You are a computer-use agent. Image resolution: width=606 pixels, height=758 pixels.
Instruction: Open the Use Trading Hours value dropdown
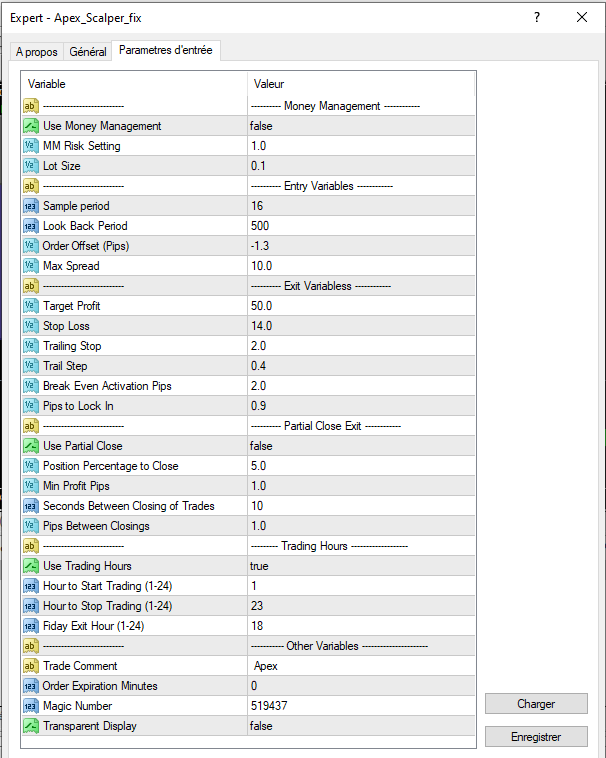point(360,566)
